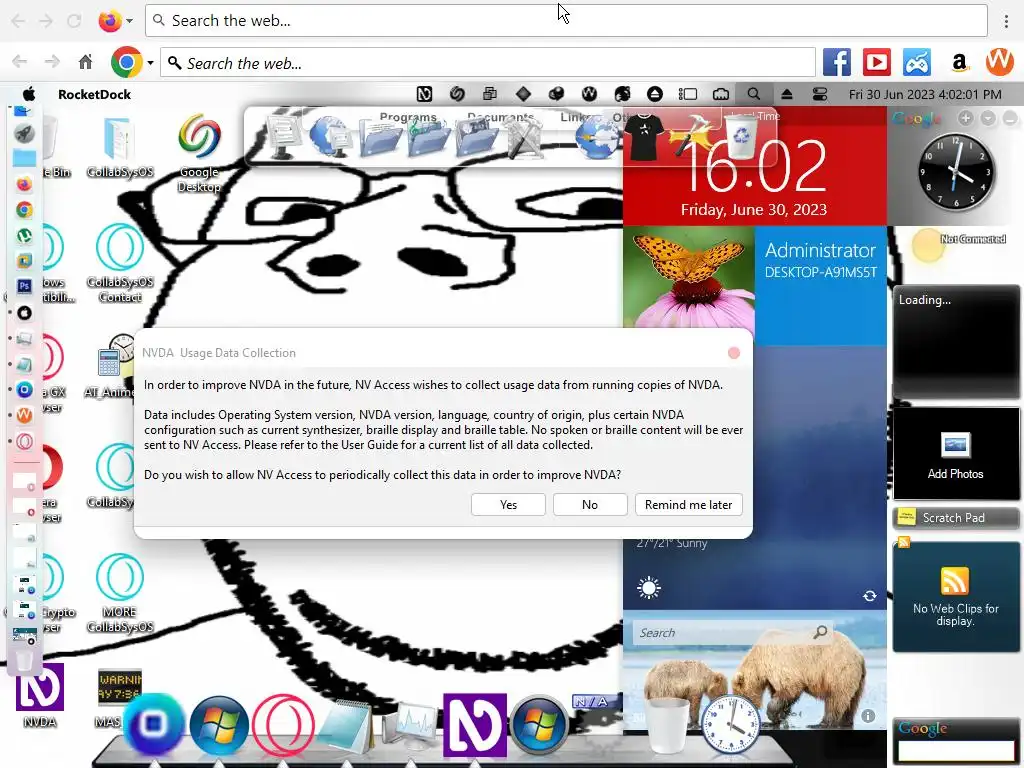Screen dimensions: 1024x768
Task: Click the Google search box gadget
Action: click(x=955, y=751)
